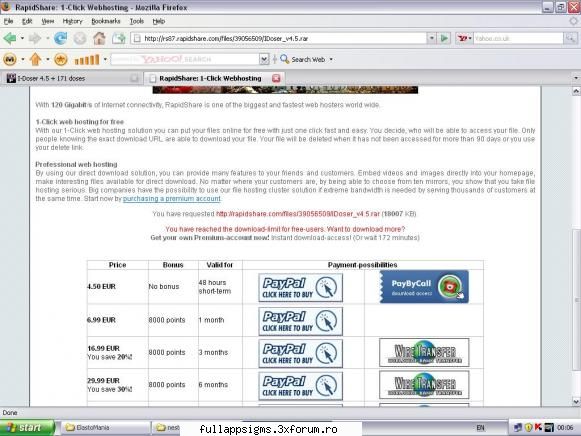The image size is (581, 436).
Task: Follow the purchasing a premium account link
Action: tap(172, 199)
